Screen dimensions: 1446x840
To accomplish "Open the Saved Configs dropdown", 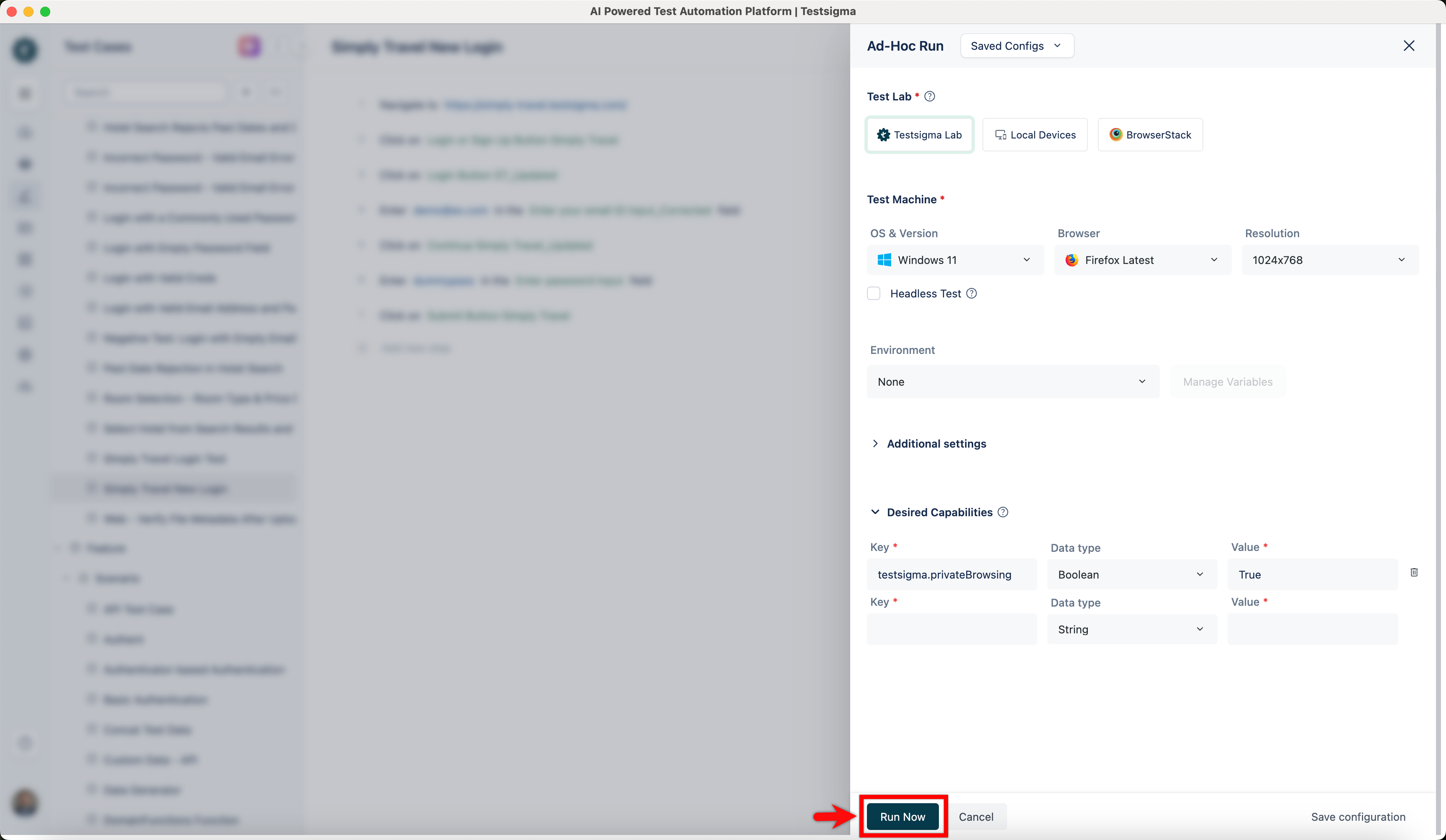I will [1017, 46].
